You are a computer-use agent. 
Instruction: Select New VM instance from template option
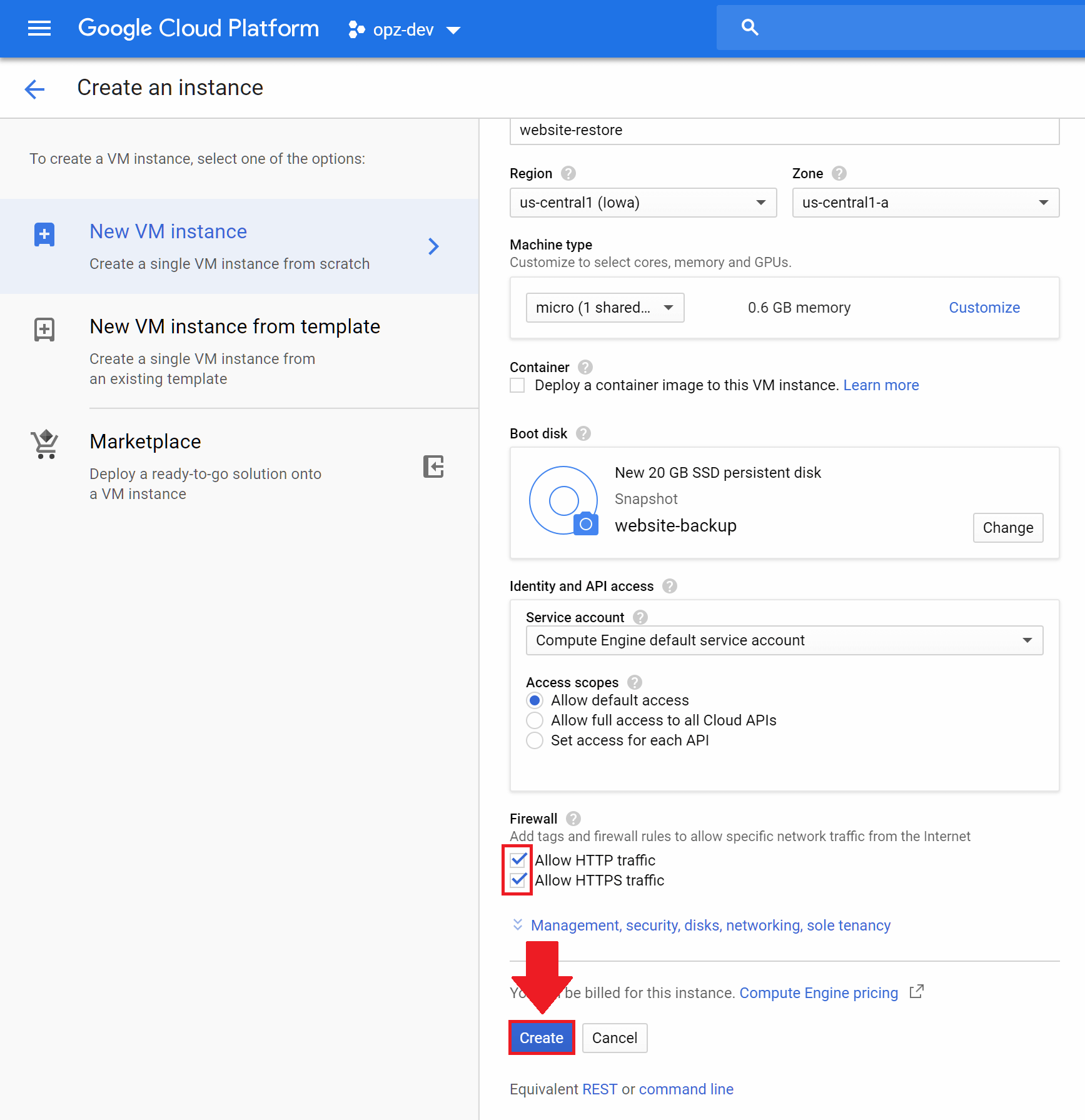pos(239,351)
